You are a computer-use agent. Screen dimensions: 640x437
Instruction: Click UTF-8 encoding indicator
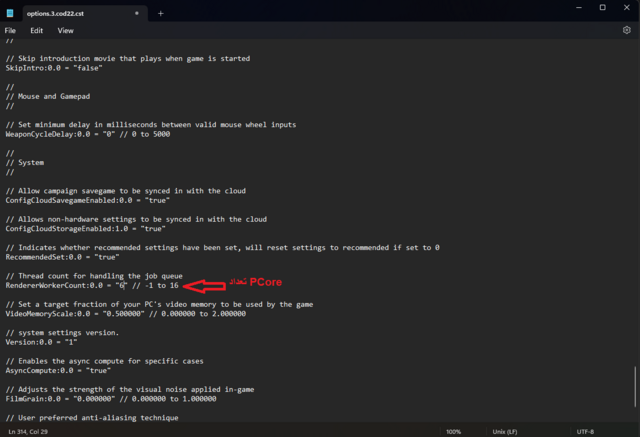tap(585, 431)
